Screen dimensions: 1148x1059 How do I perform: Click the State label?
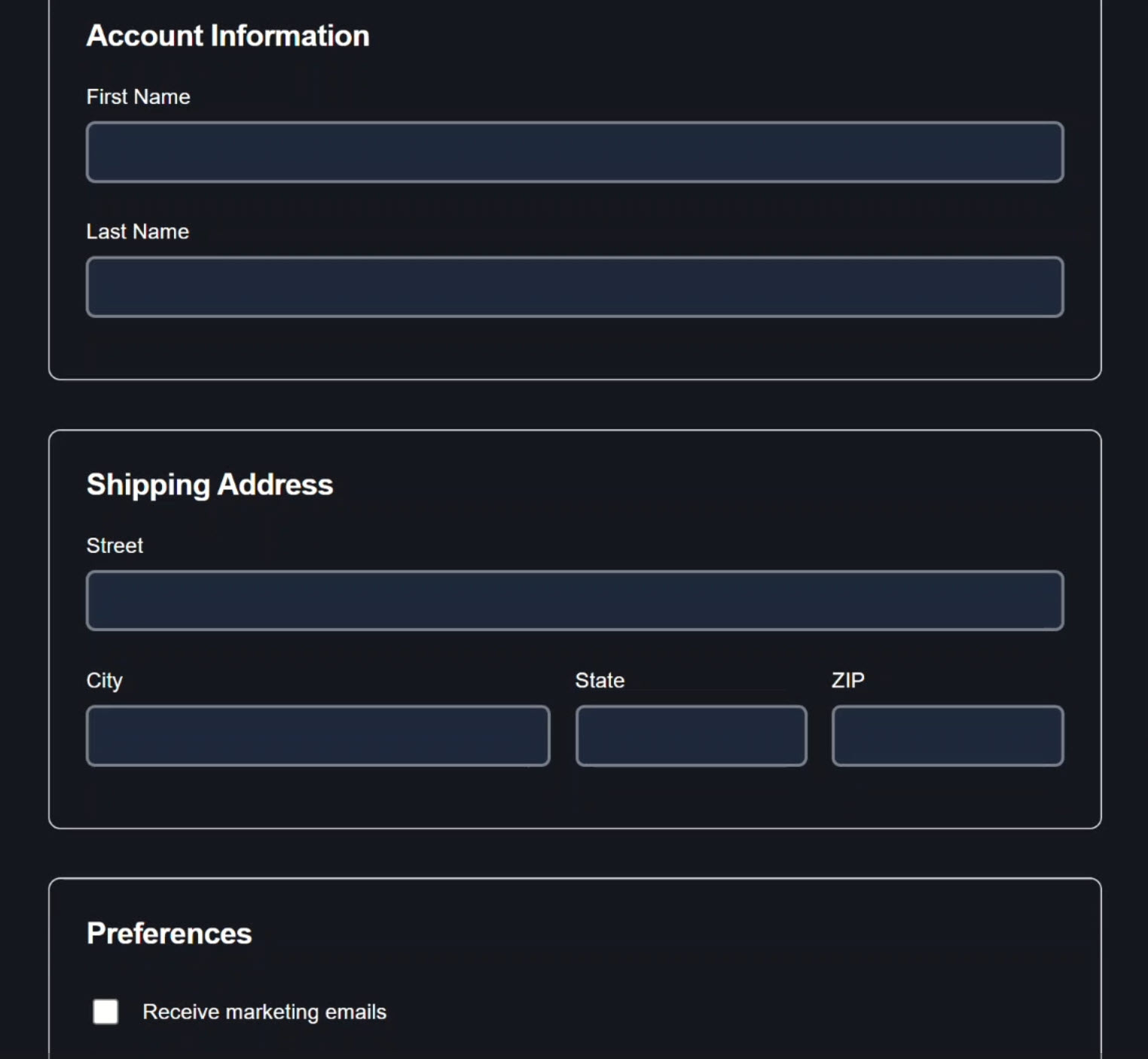click(x=600, y=680)
